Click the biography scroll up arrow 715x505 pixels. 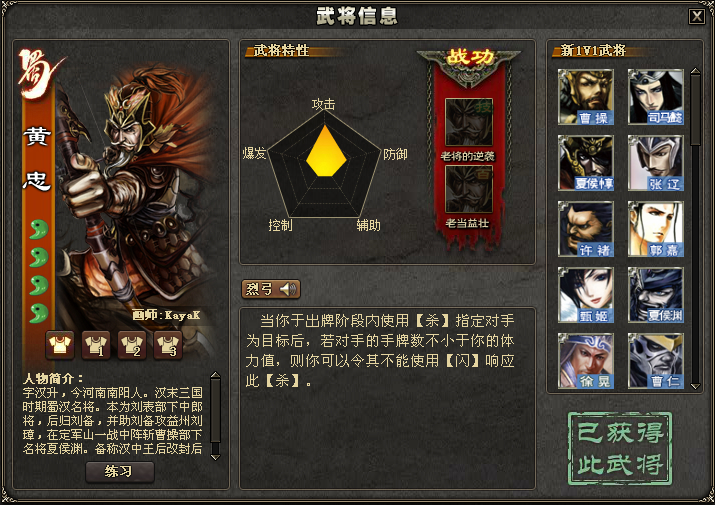(216, 376)
